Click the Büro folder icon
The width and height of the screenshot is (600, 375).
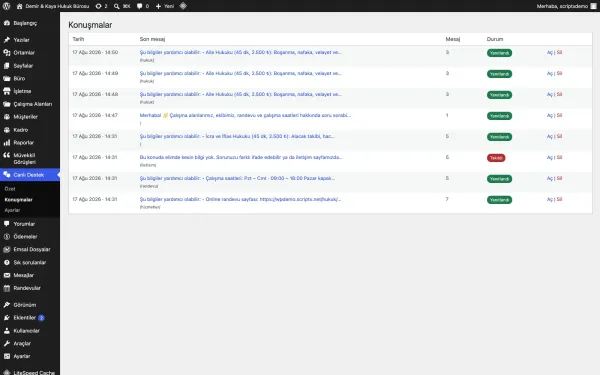[x=7, y=78]
